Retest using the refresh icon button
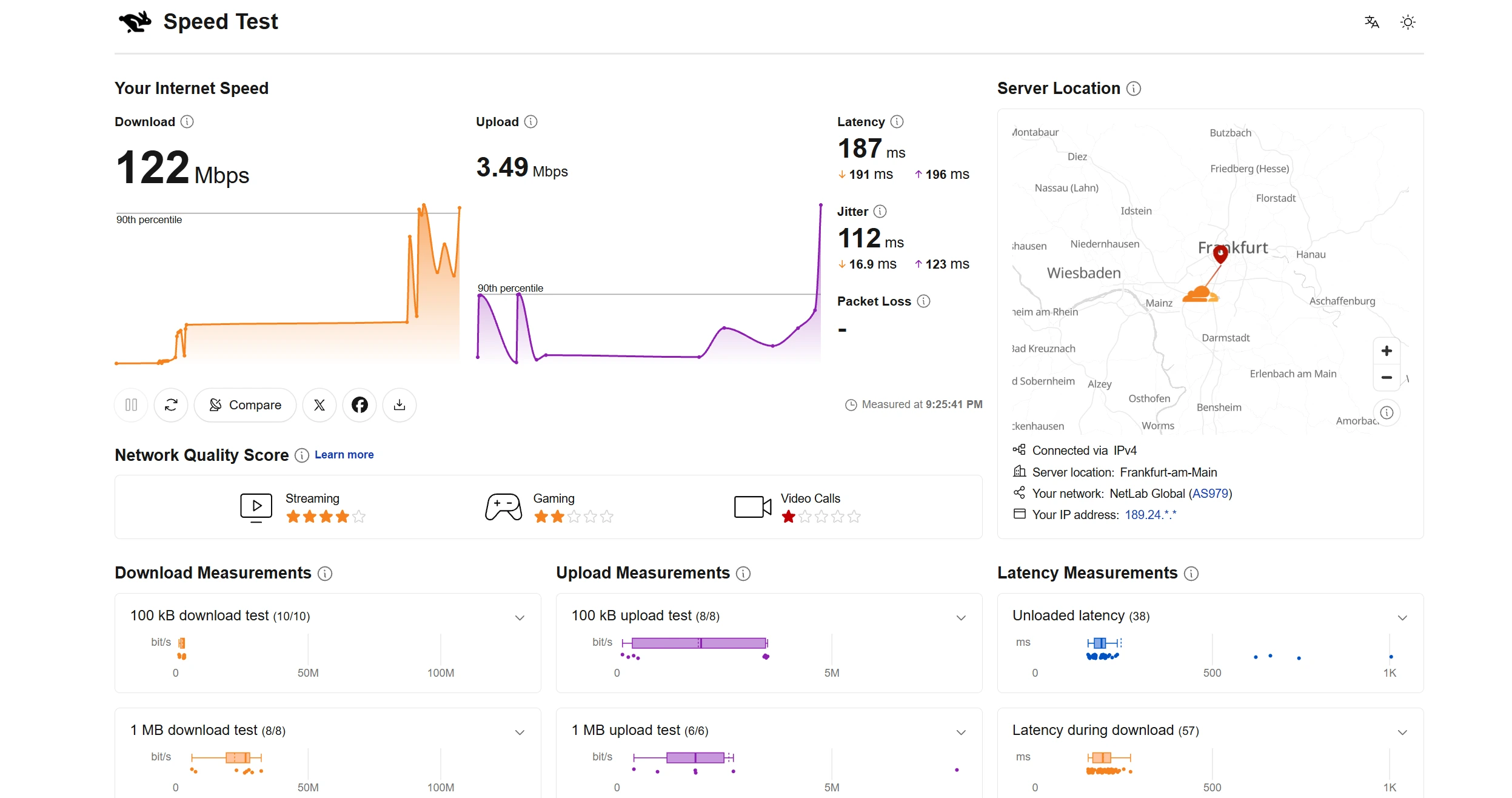The image size is (1512, 798). (171, 404)
